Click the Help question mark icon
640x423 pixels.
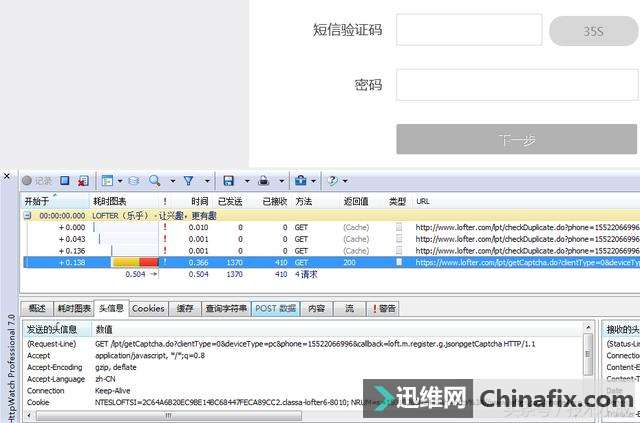pos(333,180)
